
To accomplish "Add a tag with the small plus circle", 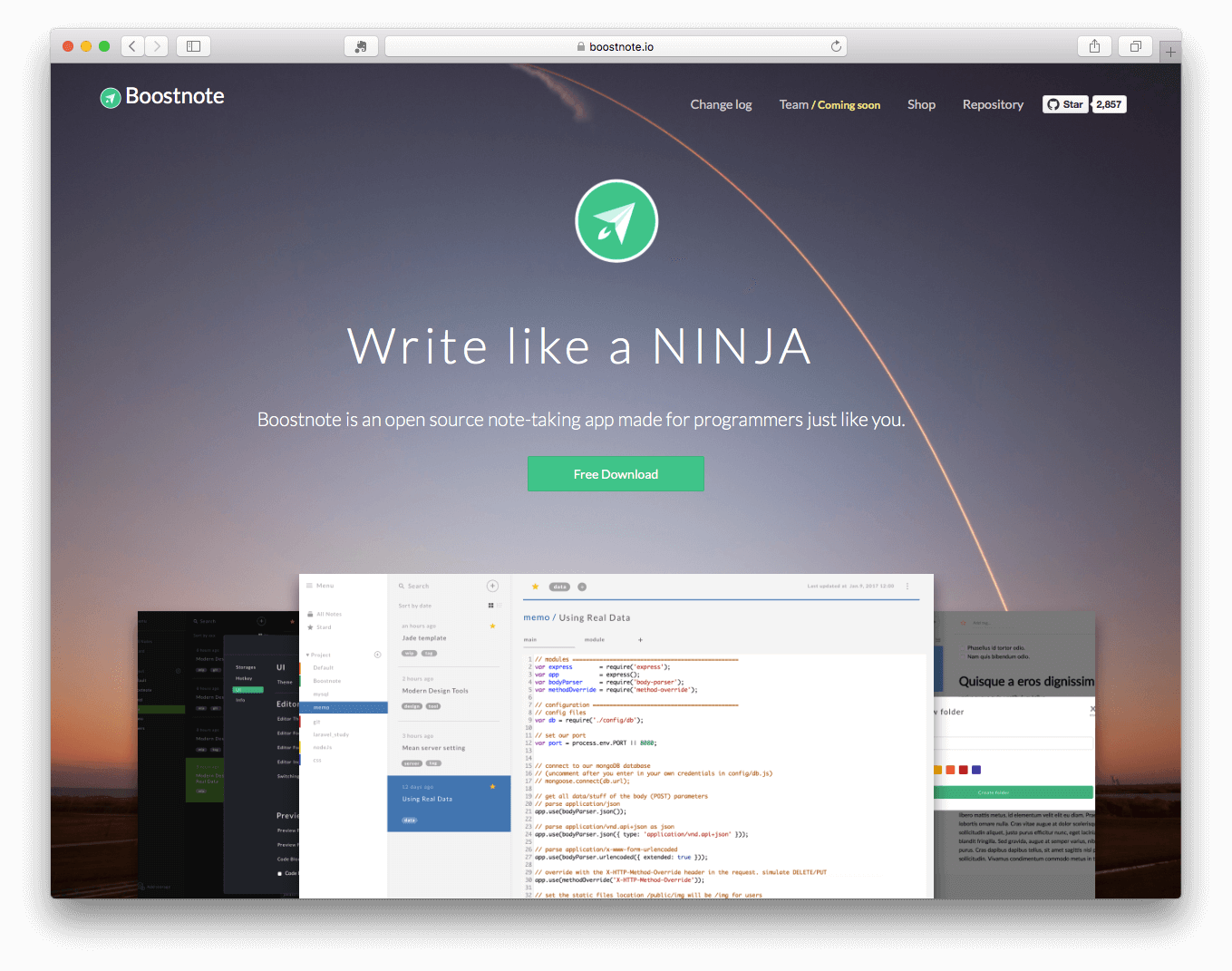I will [582, 587].
